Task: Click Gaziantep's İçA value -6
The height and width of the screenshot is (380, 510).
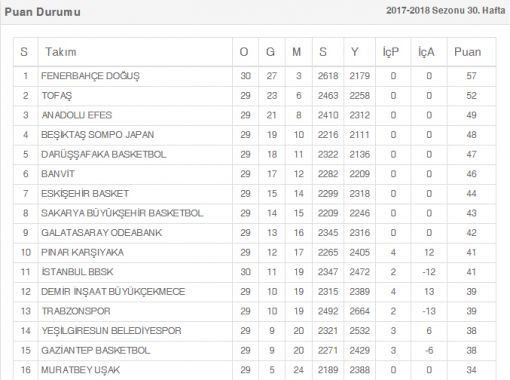Action: click(429, 350)
